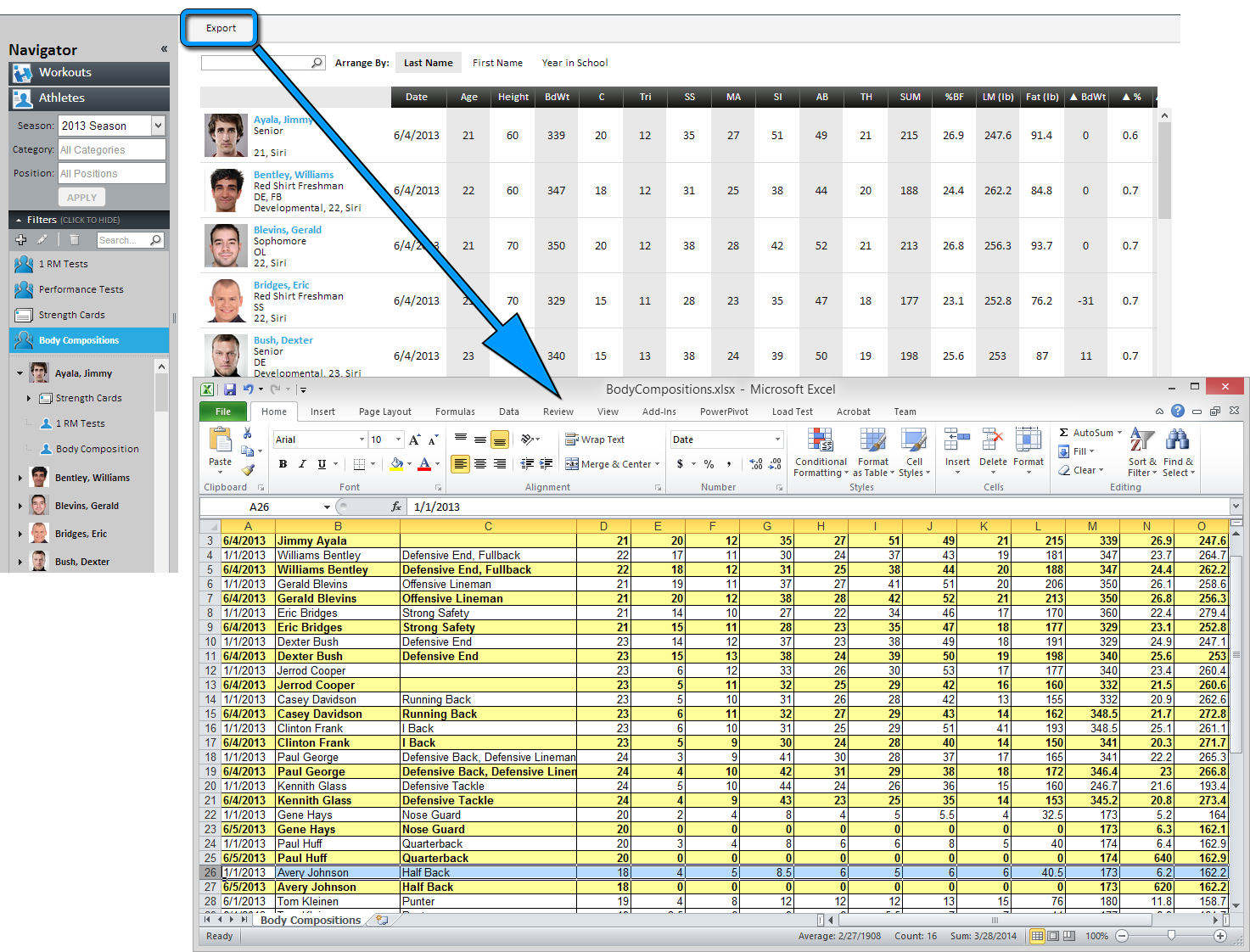Open the Ayala, Jimmy athlete link
The image size is (1250, 952).
pyautogui.click(x=283, y=120)
